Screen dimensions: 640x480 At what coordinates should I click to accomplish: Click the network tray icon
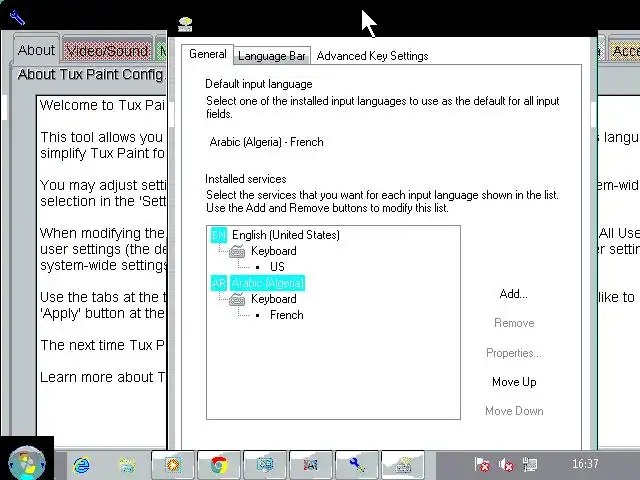[x=530, y=464]
